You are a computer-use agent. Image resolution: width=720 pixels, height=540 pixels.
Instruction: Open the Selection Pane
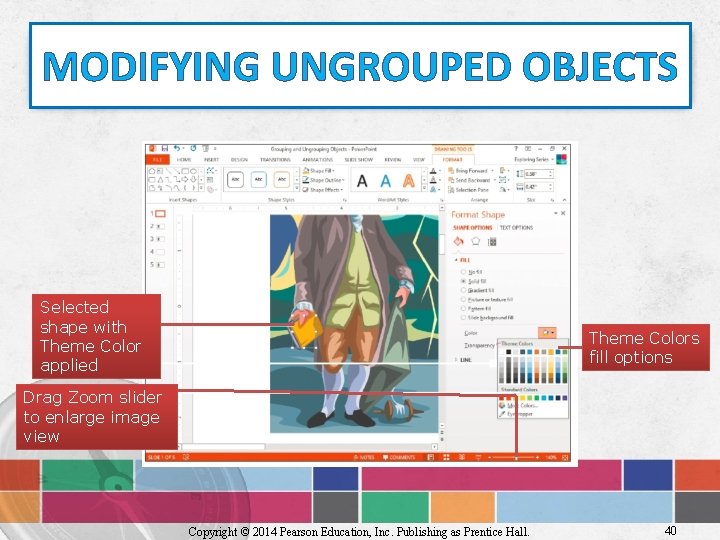point(468,190)
